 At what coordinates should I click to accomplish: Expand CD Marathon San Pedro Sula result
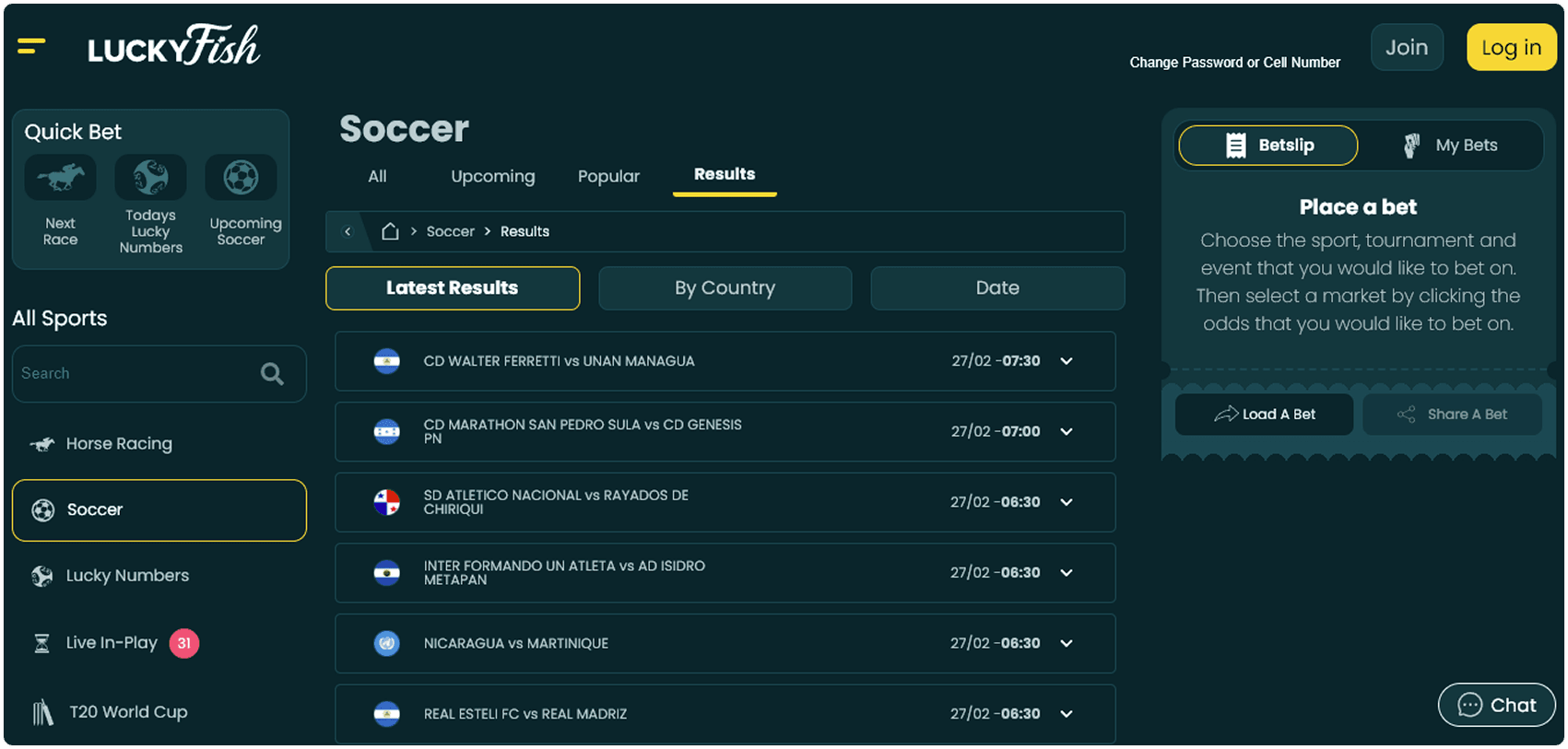[1067, 431]
